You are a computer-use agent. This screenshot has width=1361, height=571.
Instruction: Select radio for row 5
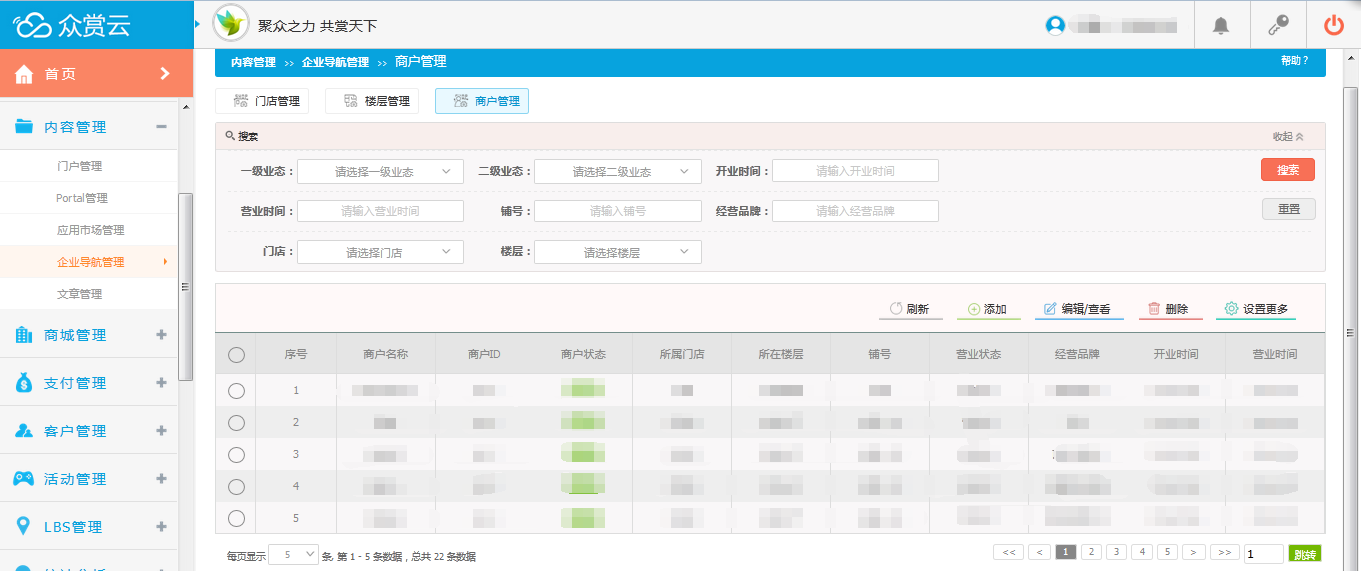click(236, 518)
